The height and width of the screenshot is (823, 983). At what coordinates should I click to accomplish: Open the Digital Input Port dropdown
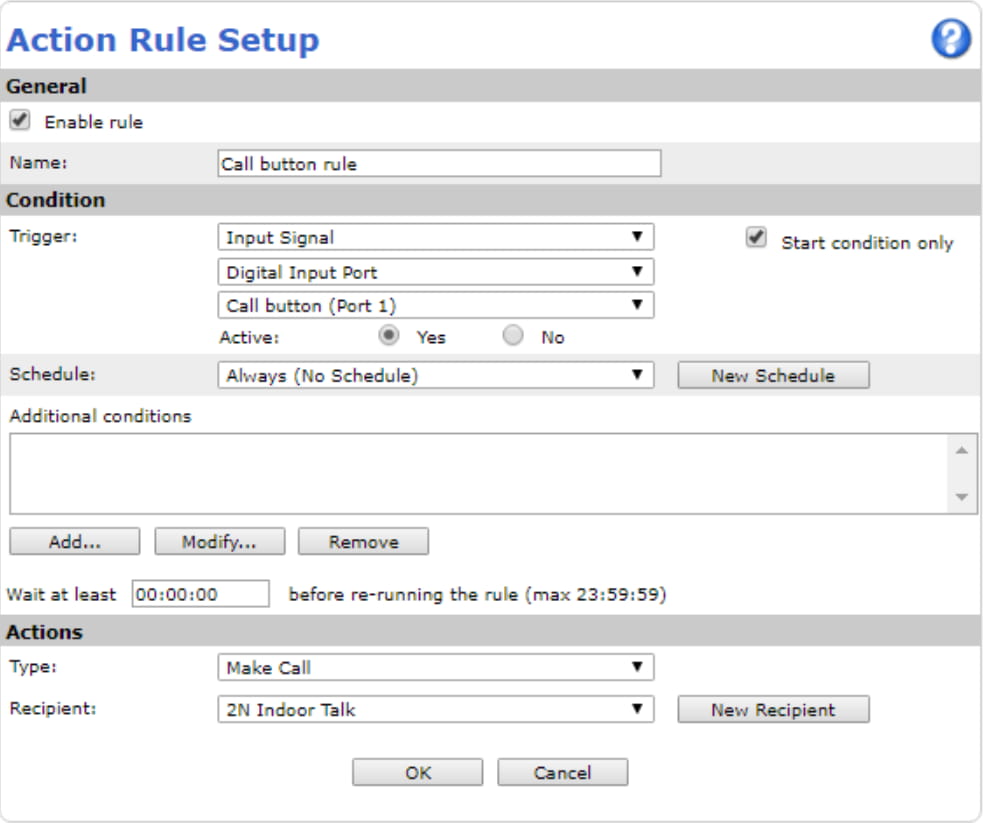point(436,272)
